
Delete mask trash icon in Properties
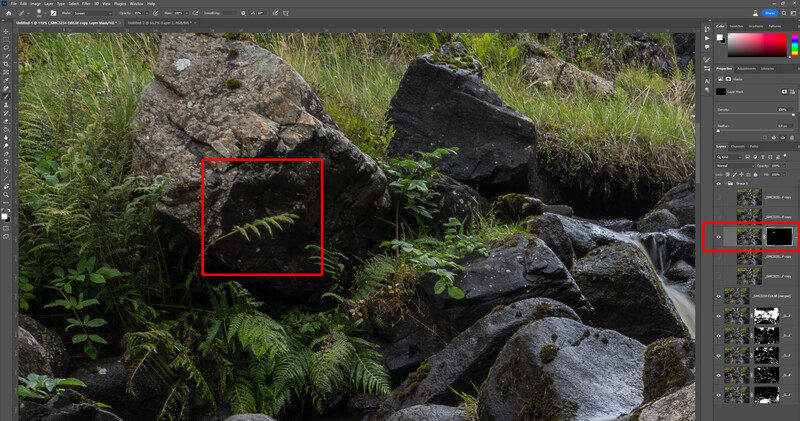coord(792,138)
